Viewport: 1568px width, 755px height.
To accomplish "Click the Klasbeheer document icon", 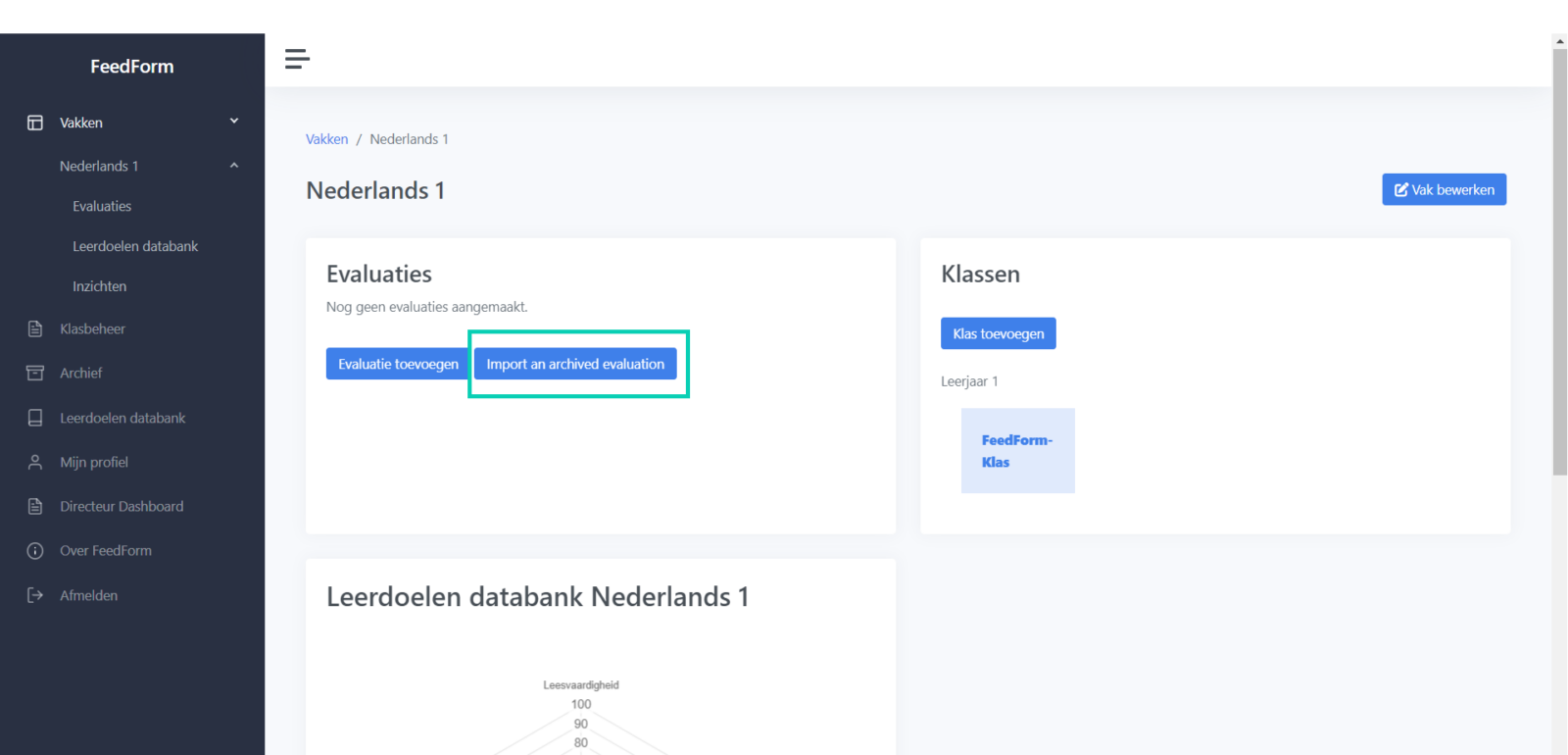I will pyautogui.click(x=35, y=328).
